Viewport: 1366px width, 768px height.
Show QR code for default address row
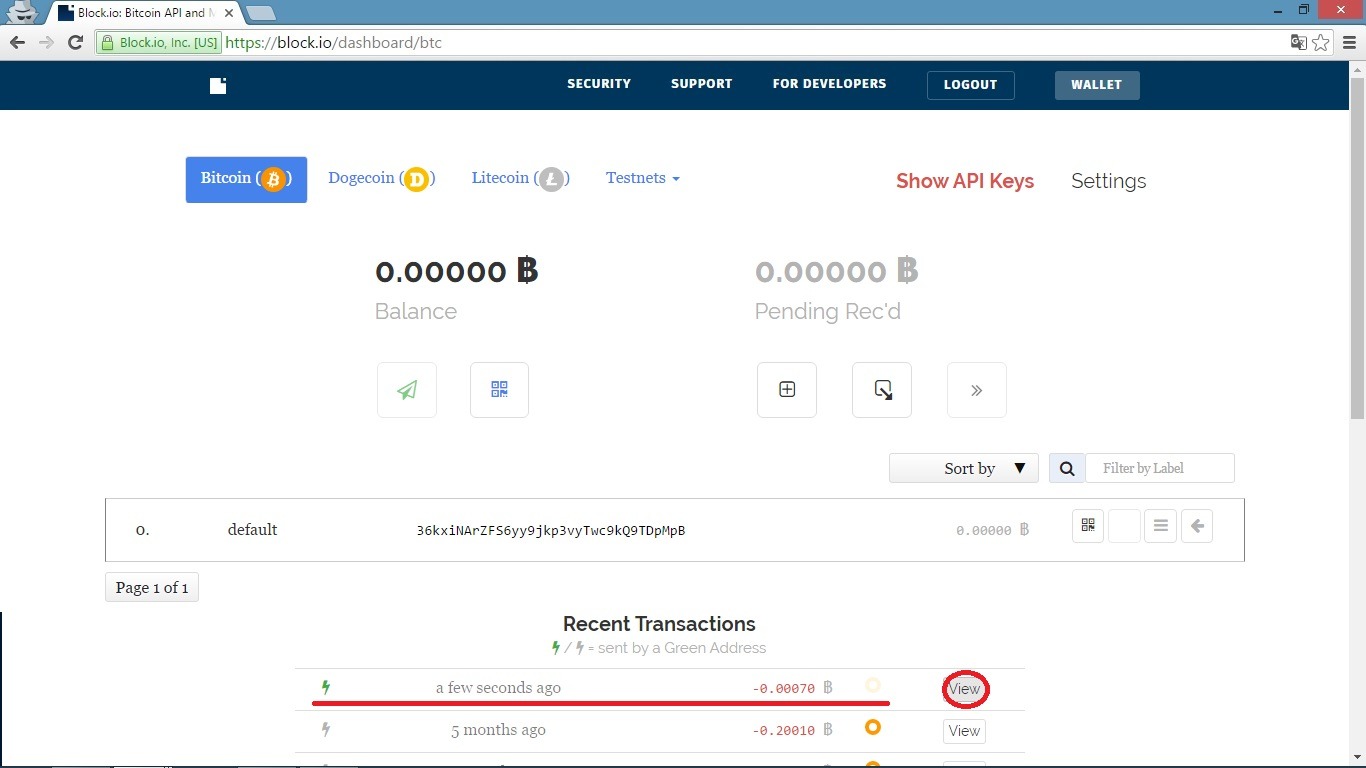(1088, 526)
